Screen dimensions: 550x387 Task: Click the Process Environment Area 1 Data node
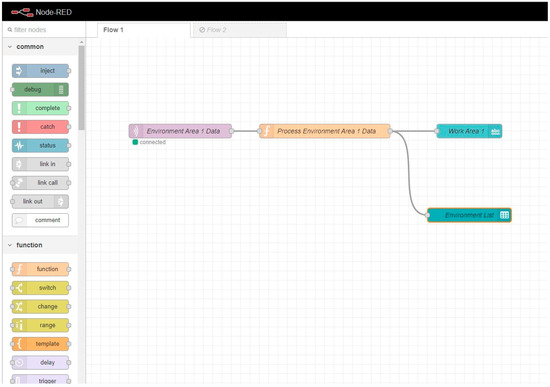pos(325,131)
